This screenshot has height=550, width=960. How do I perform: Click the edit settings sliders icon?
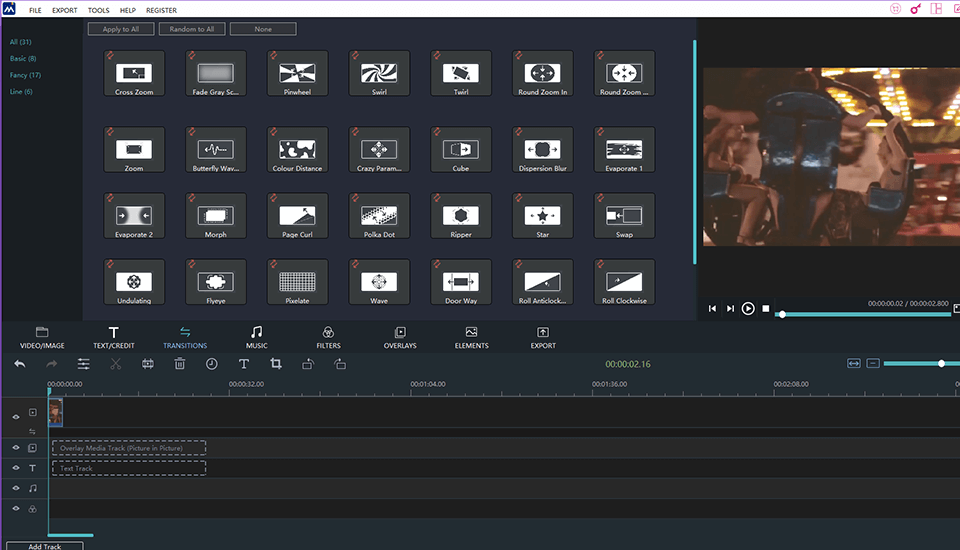84,364
